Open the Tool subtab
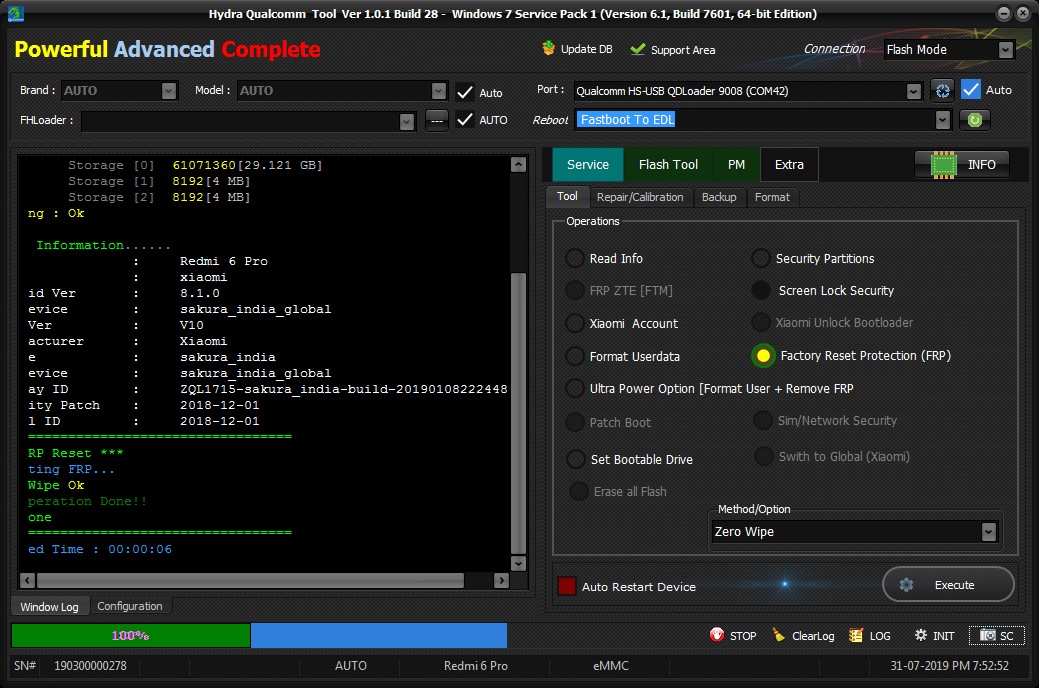Viewport: 1039px width, 688px height. [x=567, y=196]
